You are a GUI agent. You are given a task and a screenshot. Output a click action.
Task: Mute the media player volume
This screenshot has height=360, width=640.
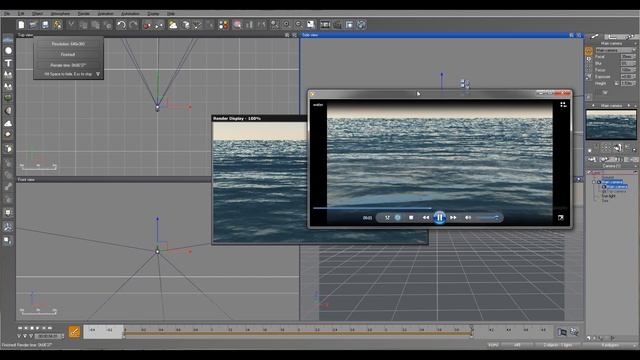[x=468, y=218]
